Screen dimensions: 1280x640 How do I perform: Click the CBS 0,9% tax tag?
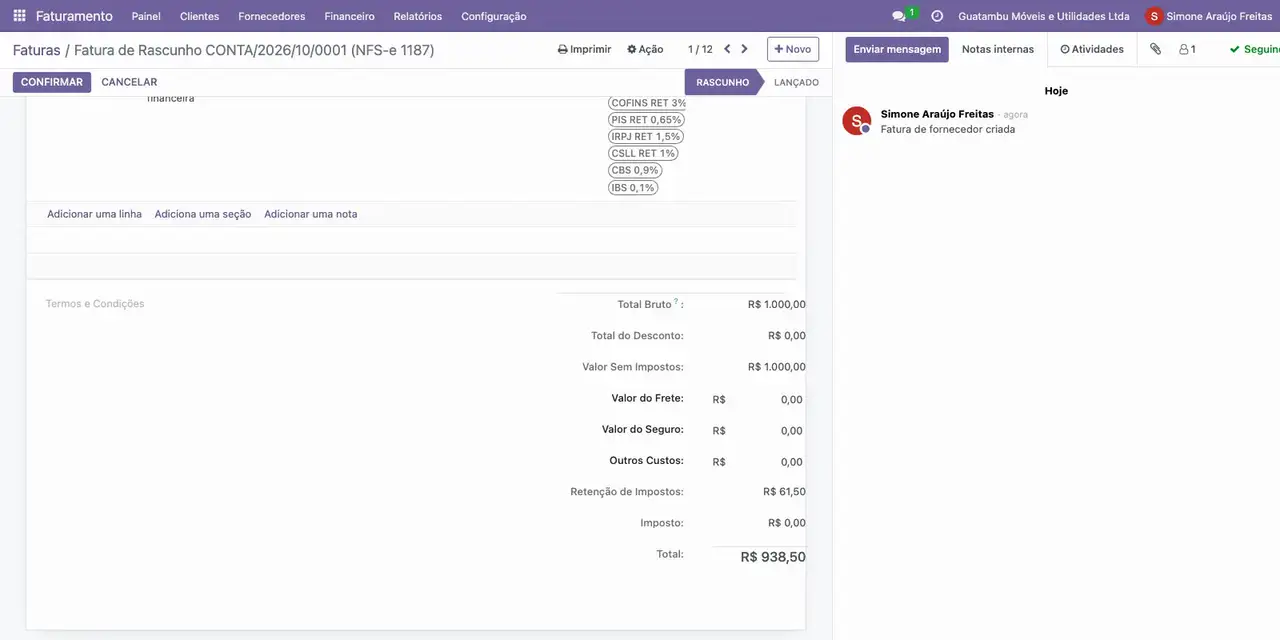[x=635, y=170]
